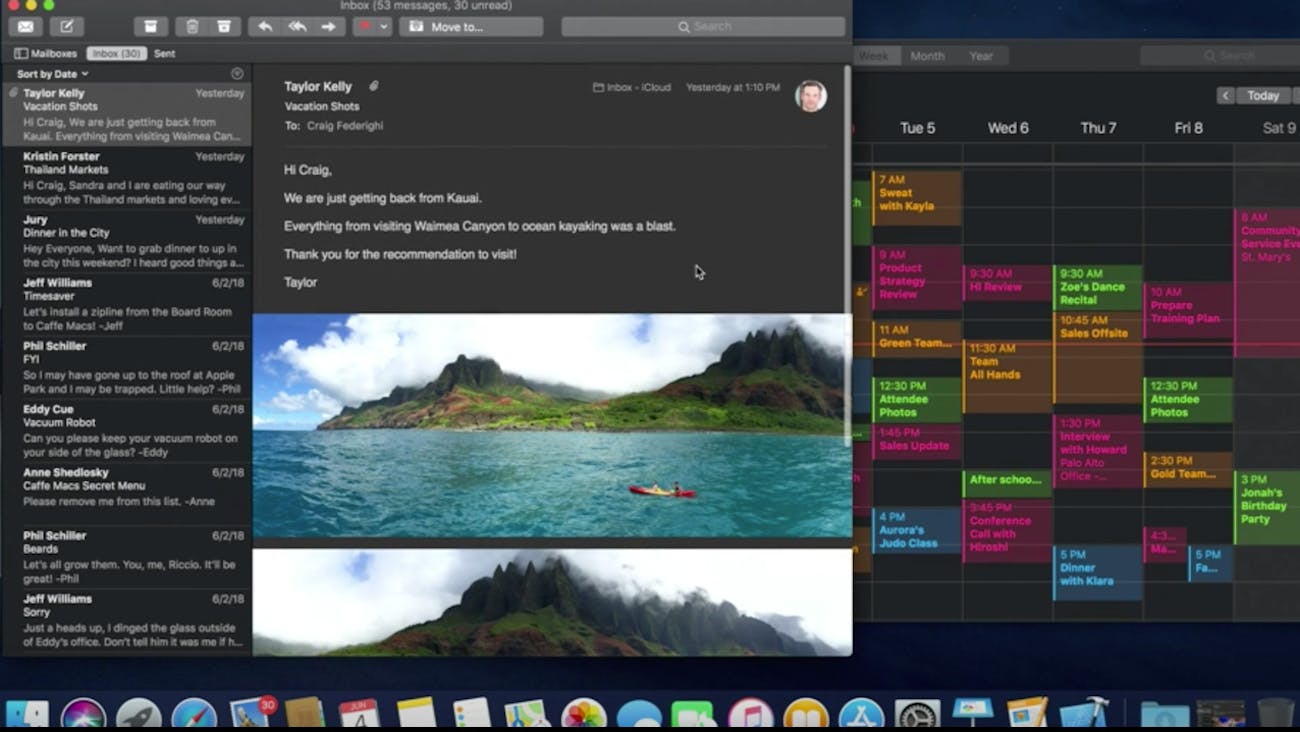
Task: Select the Product Strategy Review event
Action: click(917, 278)
